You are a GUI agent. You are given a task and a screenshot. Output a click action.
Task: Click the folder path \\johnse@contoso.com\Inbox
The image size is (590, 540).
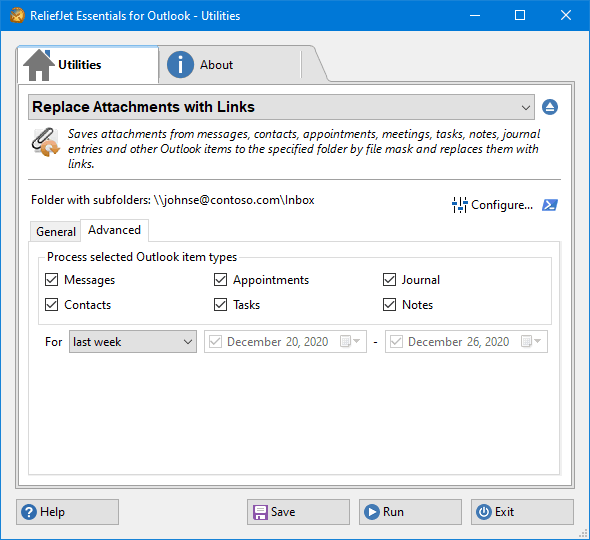[234, 200]
